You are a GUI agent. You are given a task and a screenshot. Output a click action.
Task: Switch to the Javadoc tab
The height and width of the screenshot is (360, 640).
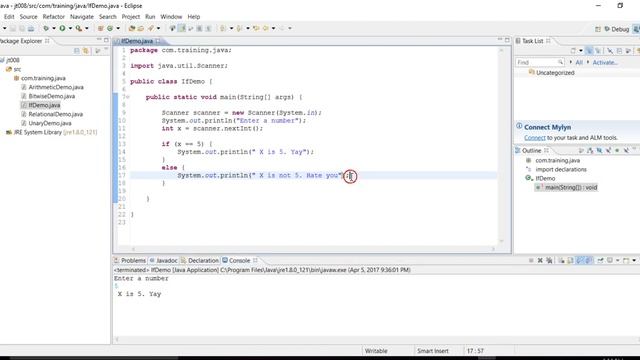[x=164, y=260]
